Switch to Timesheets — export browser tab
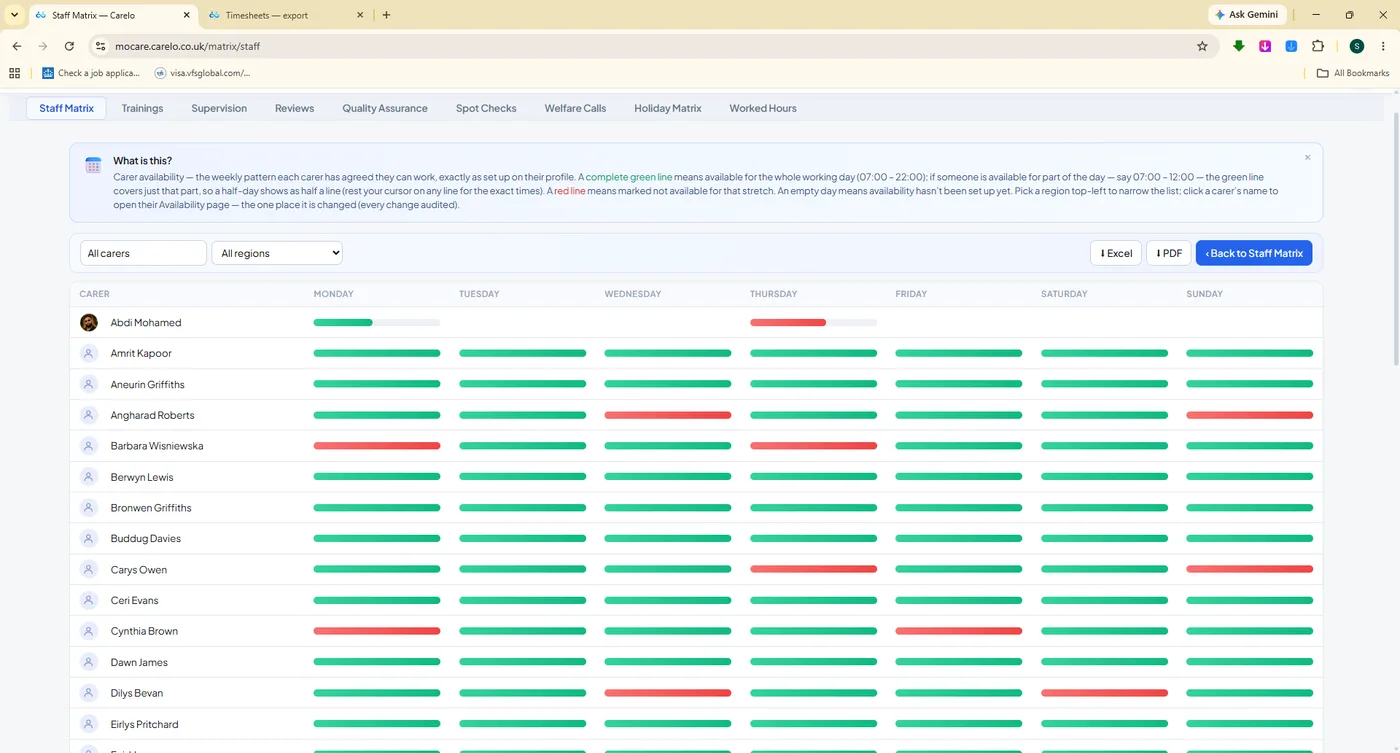 (286, 15)
